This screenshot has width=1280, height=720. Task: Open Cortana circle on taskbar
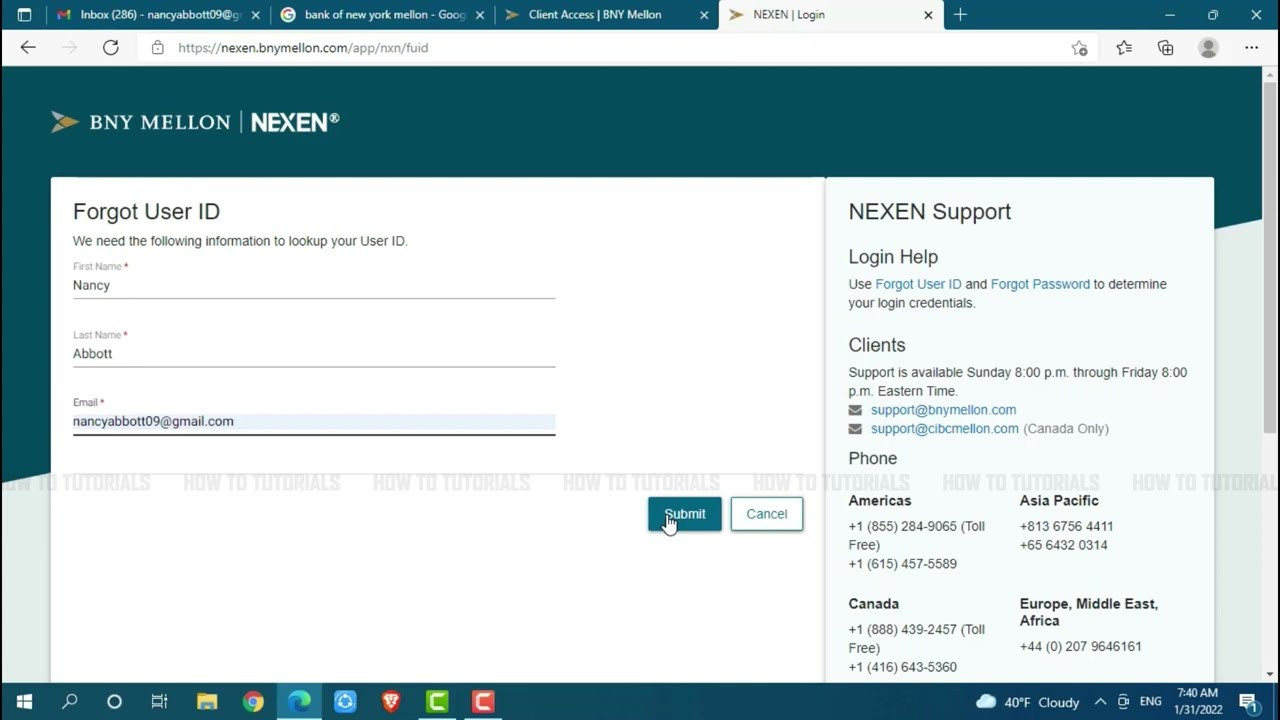click(114, 702)
